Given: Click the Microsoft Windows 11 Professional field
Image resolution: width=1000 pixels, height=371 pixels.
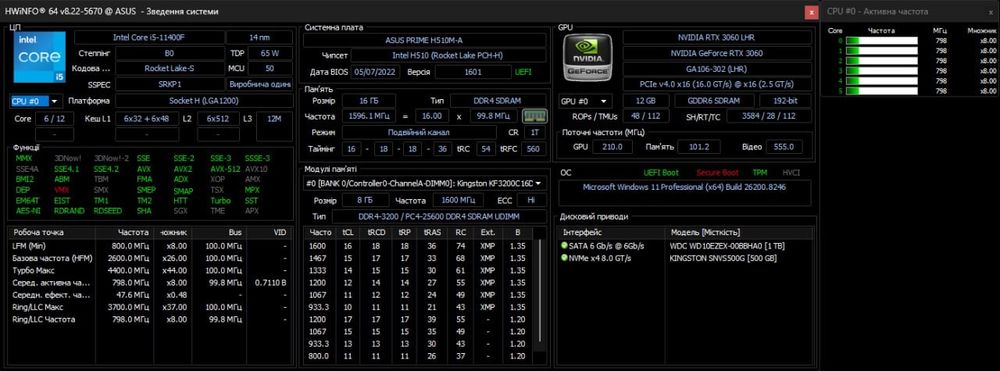Looking at the screenshot, I should point(685,193).
